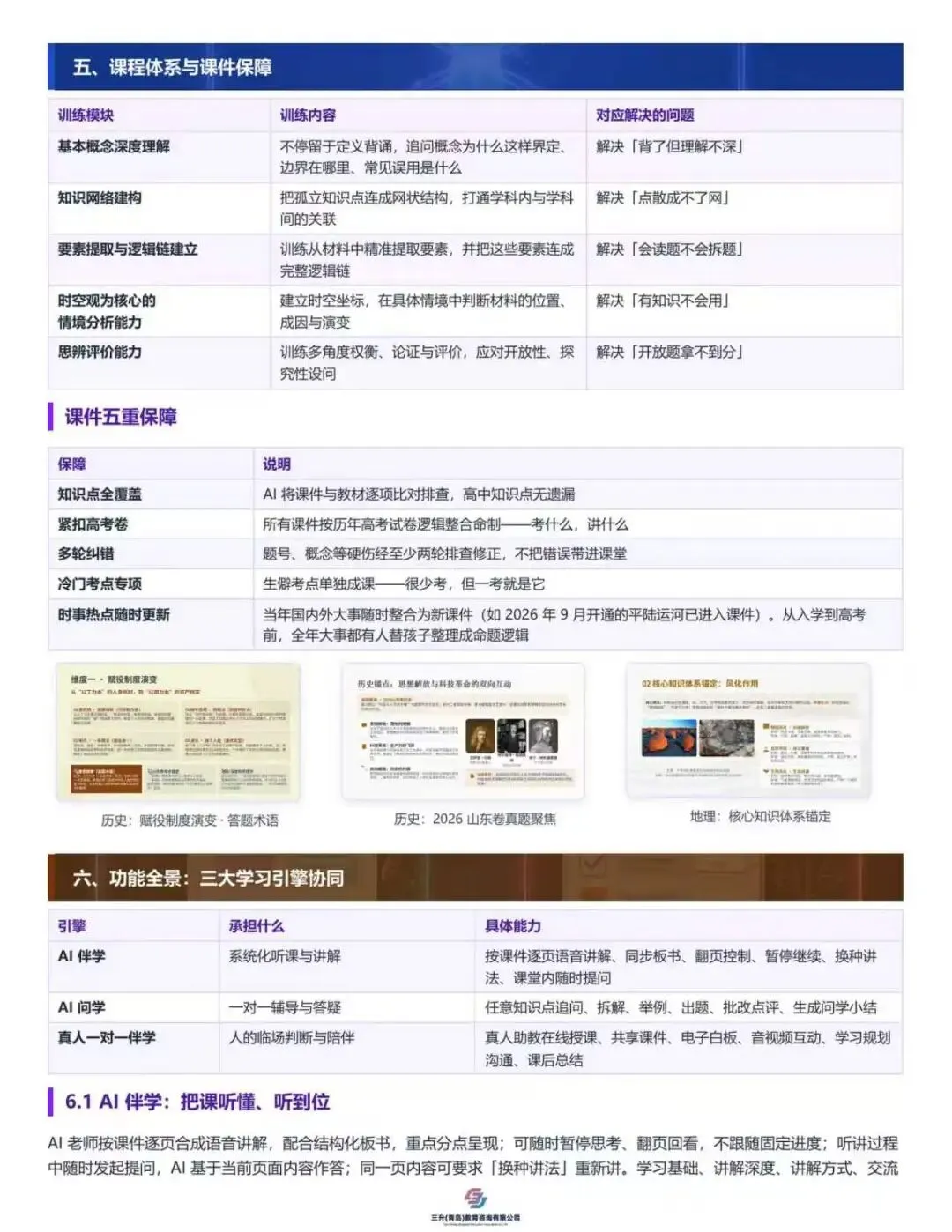This screenshot has width=952, height=1232.
Task: Click the 对应解决的问题 column header
Action: (645, 115)
